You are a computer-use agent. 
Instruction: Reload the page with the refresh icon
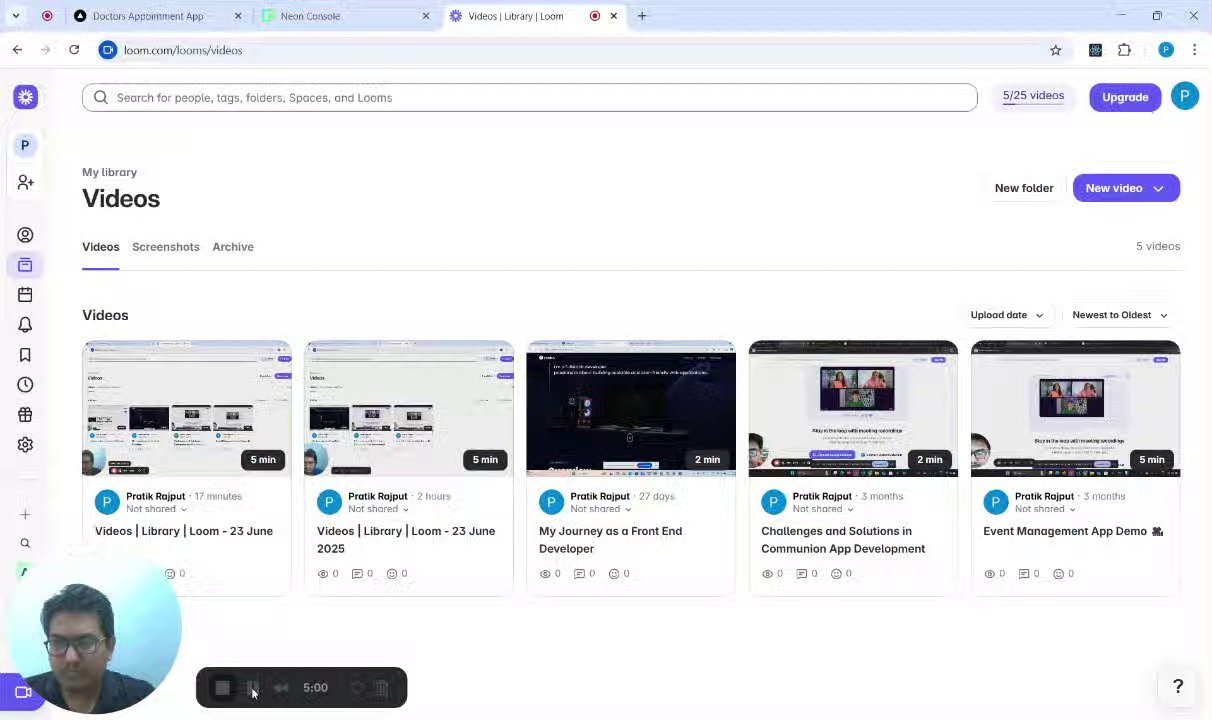pyautogui.click(x=74, y=50)
